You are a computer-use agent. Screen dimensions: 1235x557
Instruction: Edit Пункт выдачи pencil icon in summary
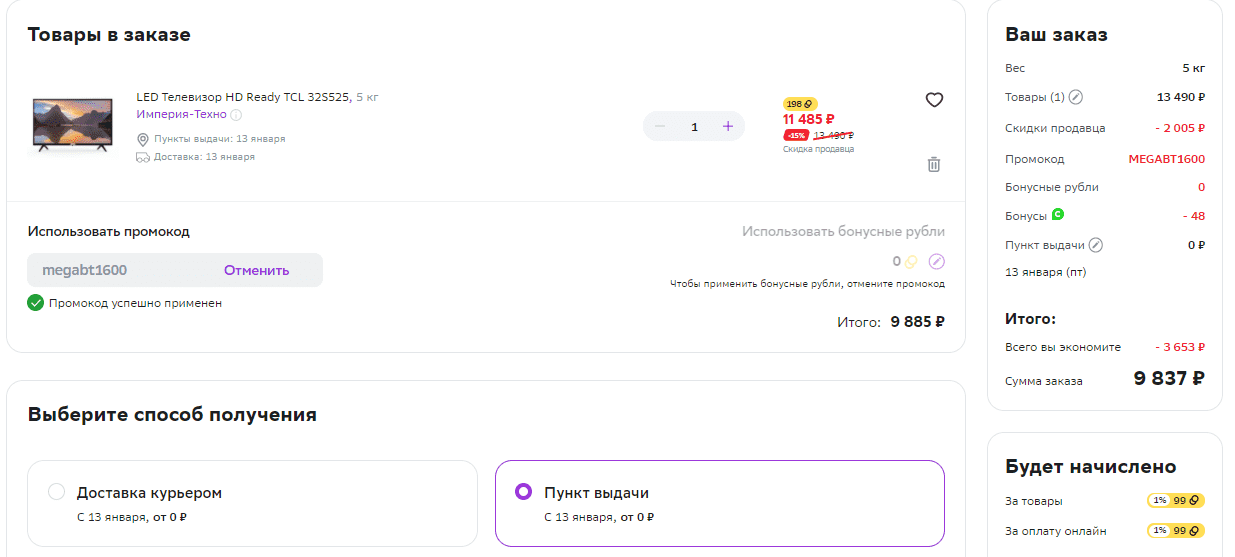1096,245
